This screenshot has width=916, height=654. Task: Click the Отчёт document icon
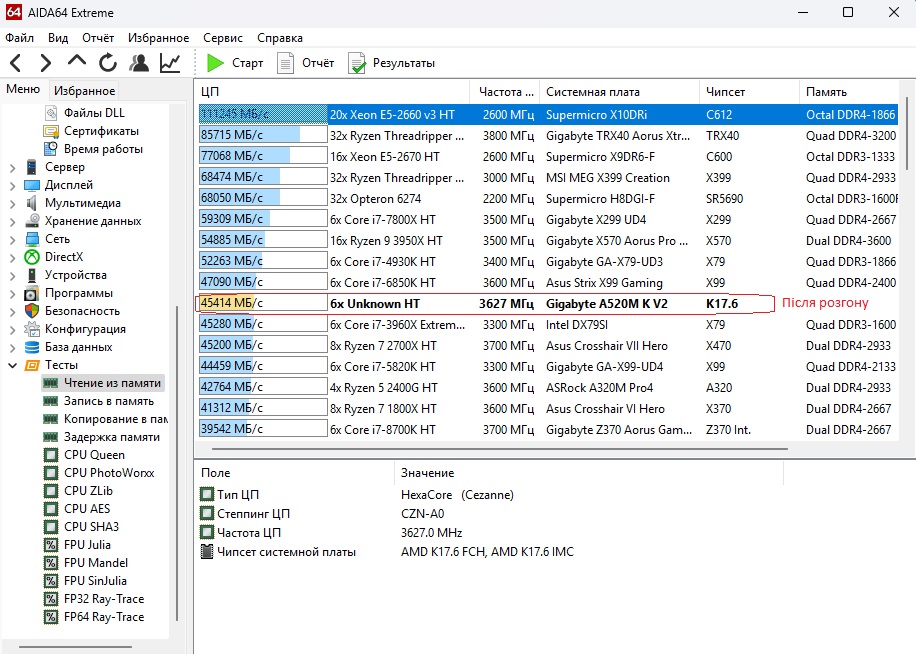(285, 62)
